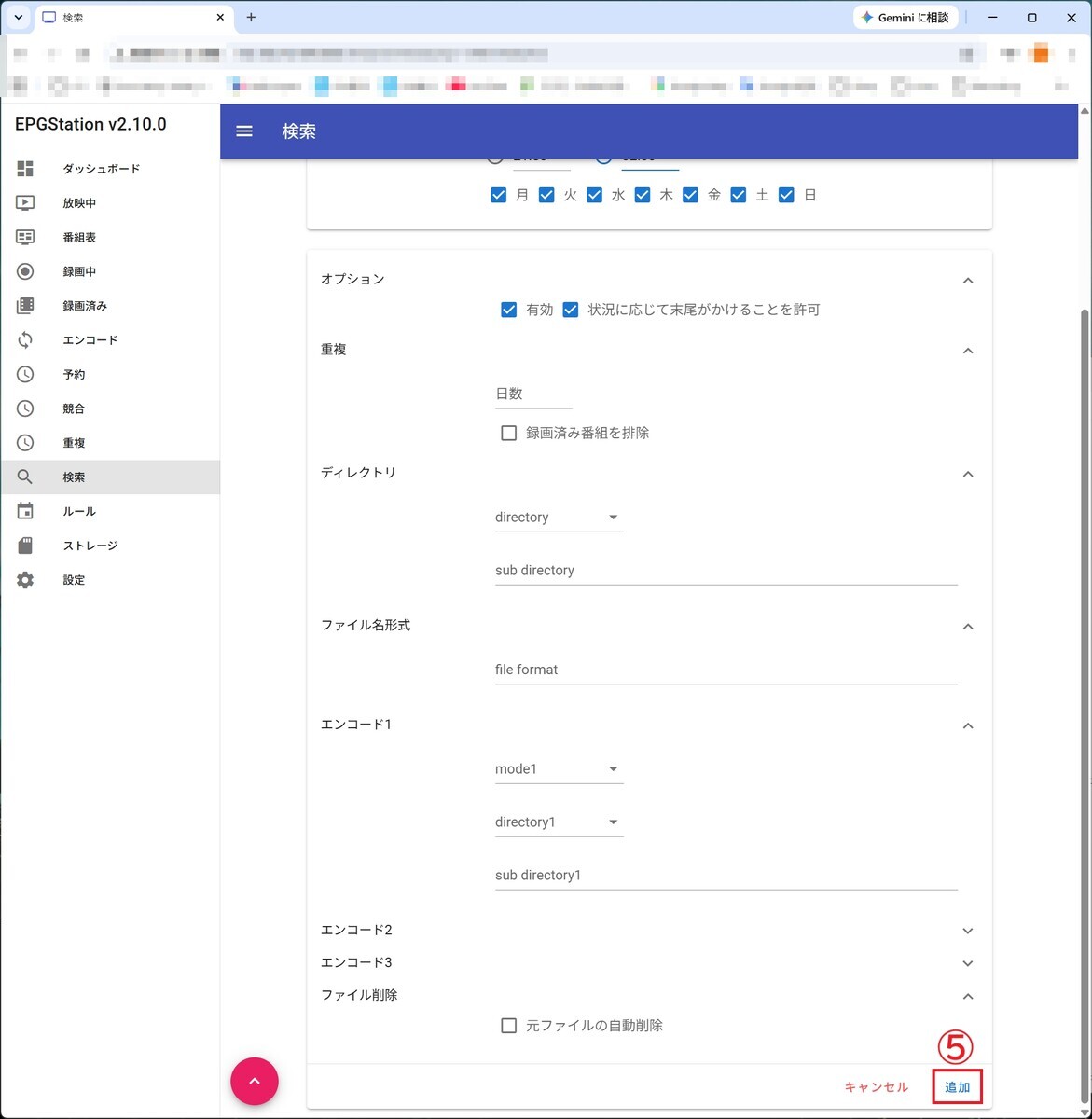1092x1119 pixels.
Task: Go to ルール menu item
Action: tap(110, 511)
